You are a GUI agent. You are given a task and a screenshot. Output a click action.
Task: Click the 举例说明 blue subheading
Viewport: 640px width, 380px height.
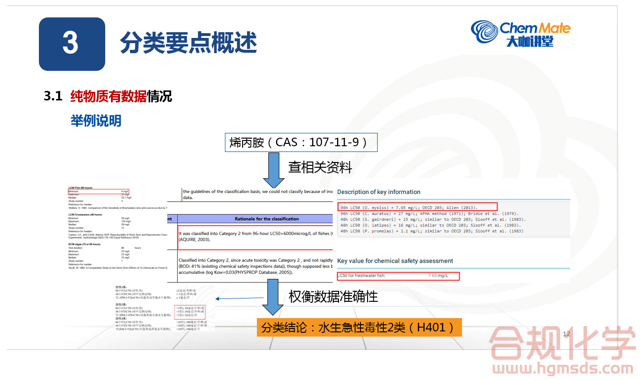[96, 121]
